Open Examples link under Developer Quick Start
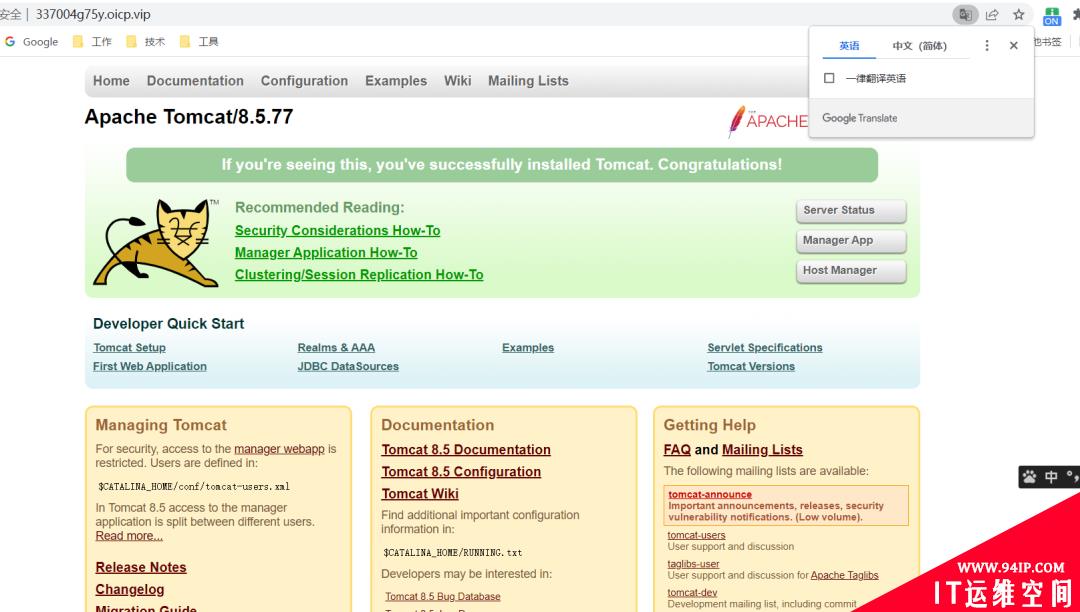Image resolution: width=1080 pixels, height=612 pixels. click(528, 348)
